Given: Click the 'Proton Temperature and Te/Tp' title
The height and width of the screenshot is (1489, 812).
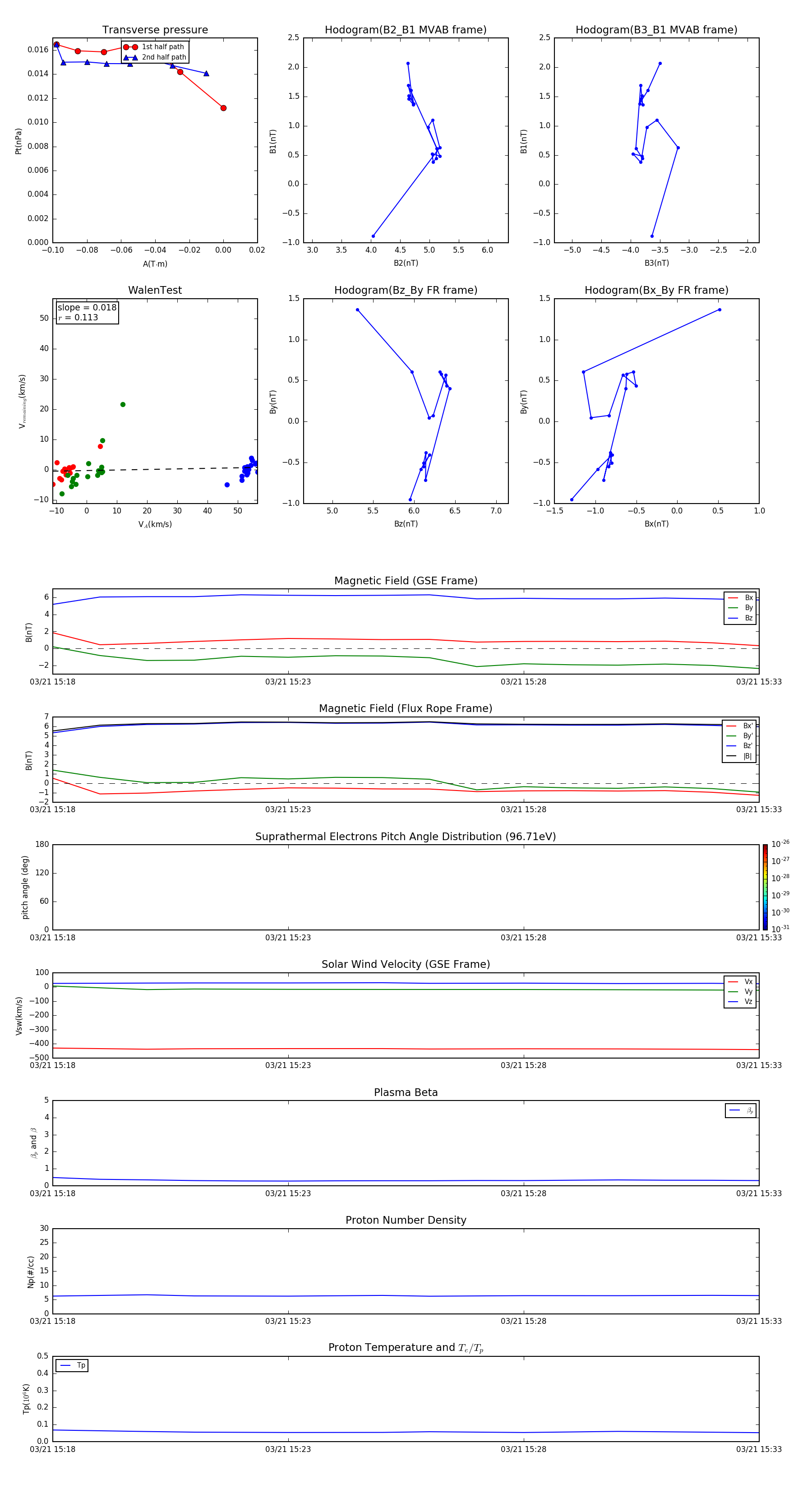Looking at the screenshot, I should [406, 1348].
